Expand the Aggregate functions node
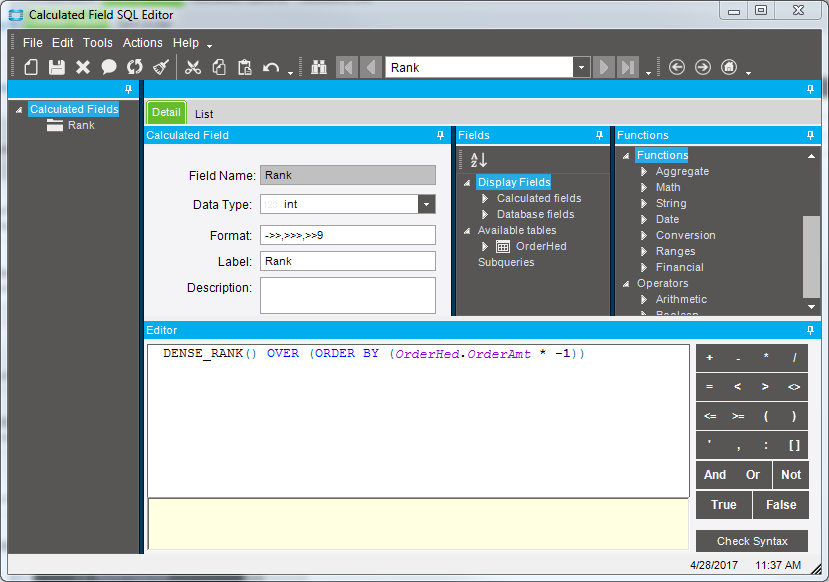Screen dimensions: 829x582 click(643, 171)
